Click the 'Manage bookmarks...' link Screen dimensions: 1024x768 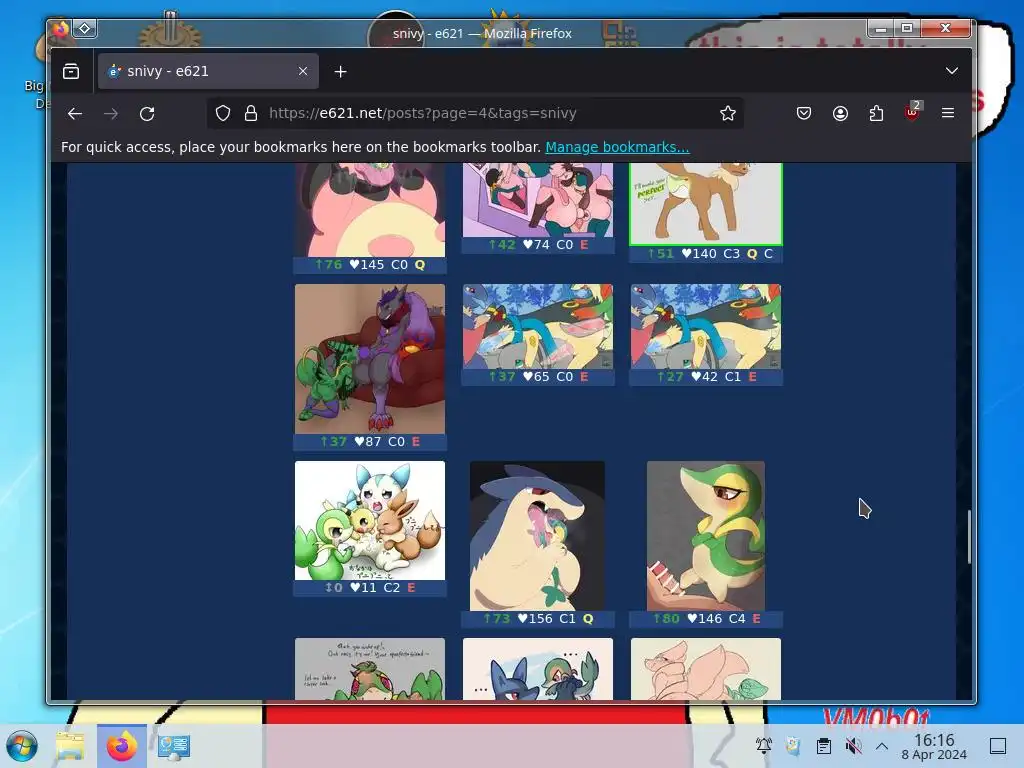[x=617, y=147]
